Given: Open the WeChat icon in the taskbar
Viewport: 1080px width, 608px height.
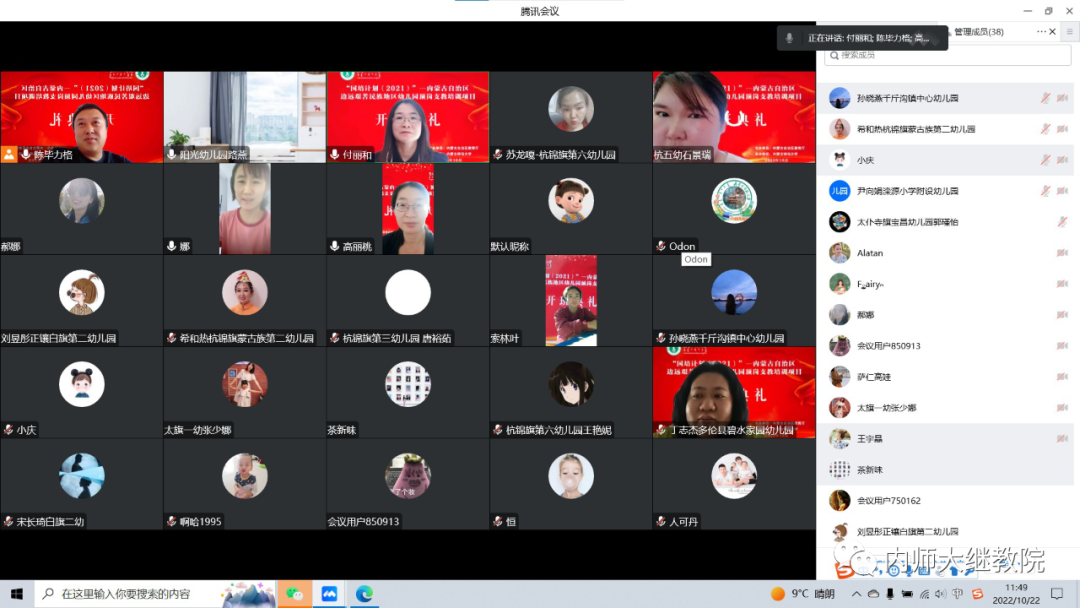Looking at the screenshot, I should point(294,594).
